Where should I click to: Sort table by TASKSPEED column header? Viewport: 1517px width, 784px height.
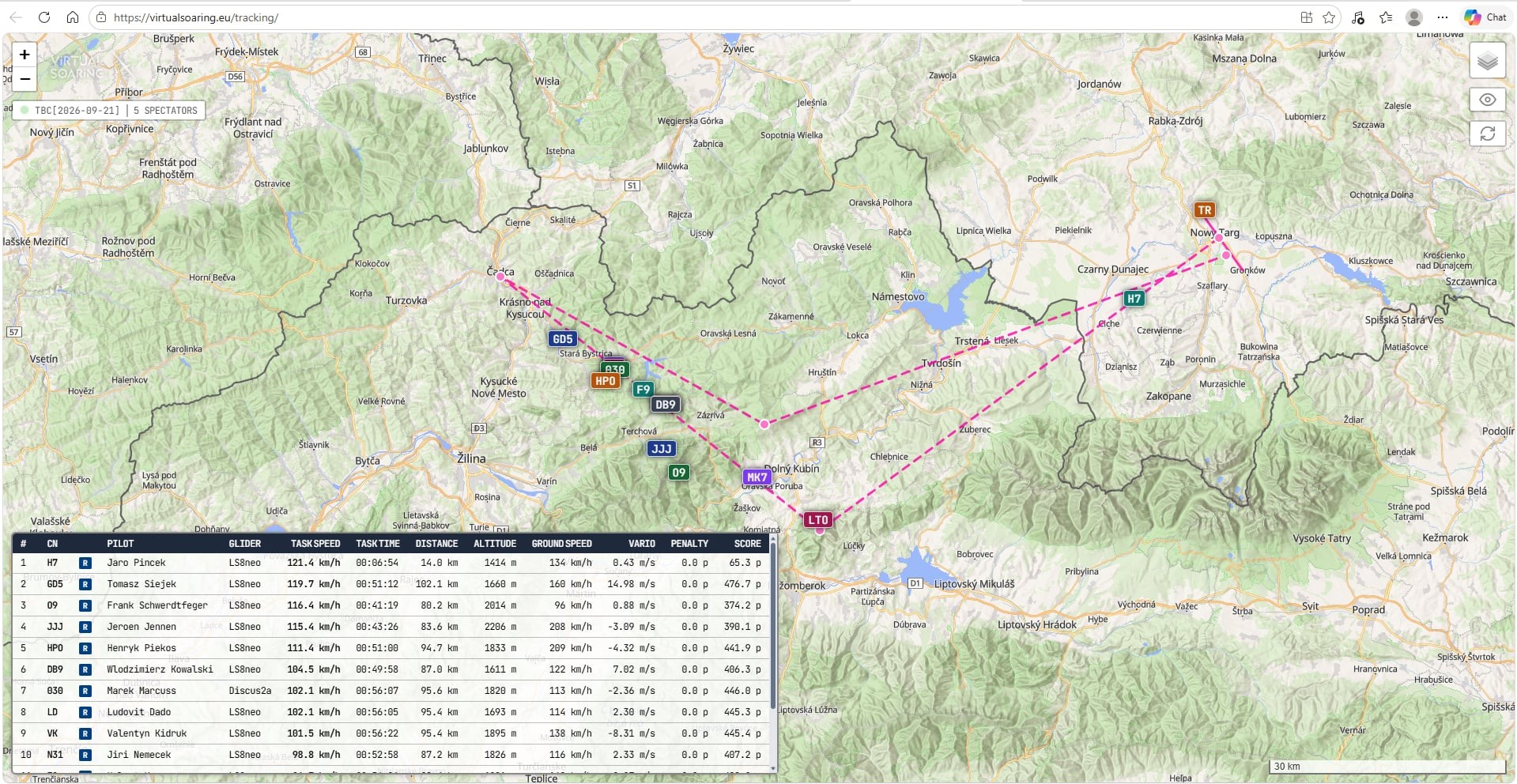pyautogui.click(x=315, y=544)
